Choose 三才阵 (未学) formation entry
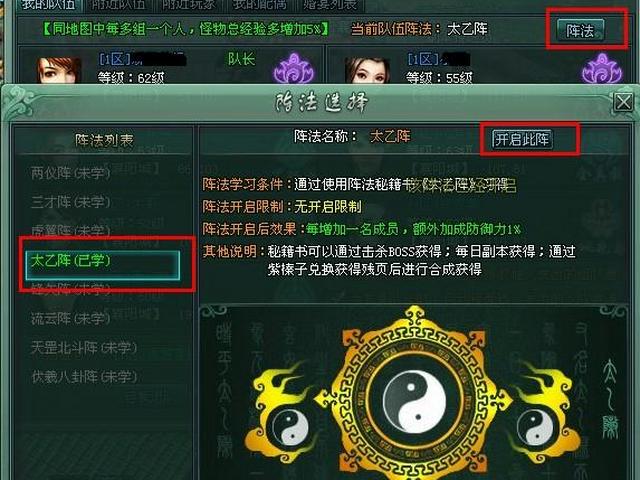The width and height of the screenshot is (640, 480). pyautogui.click(x=71, y=202)
